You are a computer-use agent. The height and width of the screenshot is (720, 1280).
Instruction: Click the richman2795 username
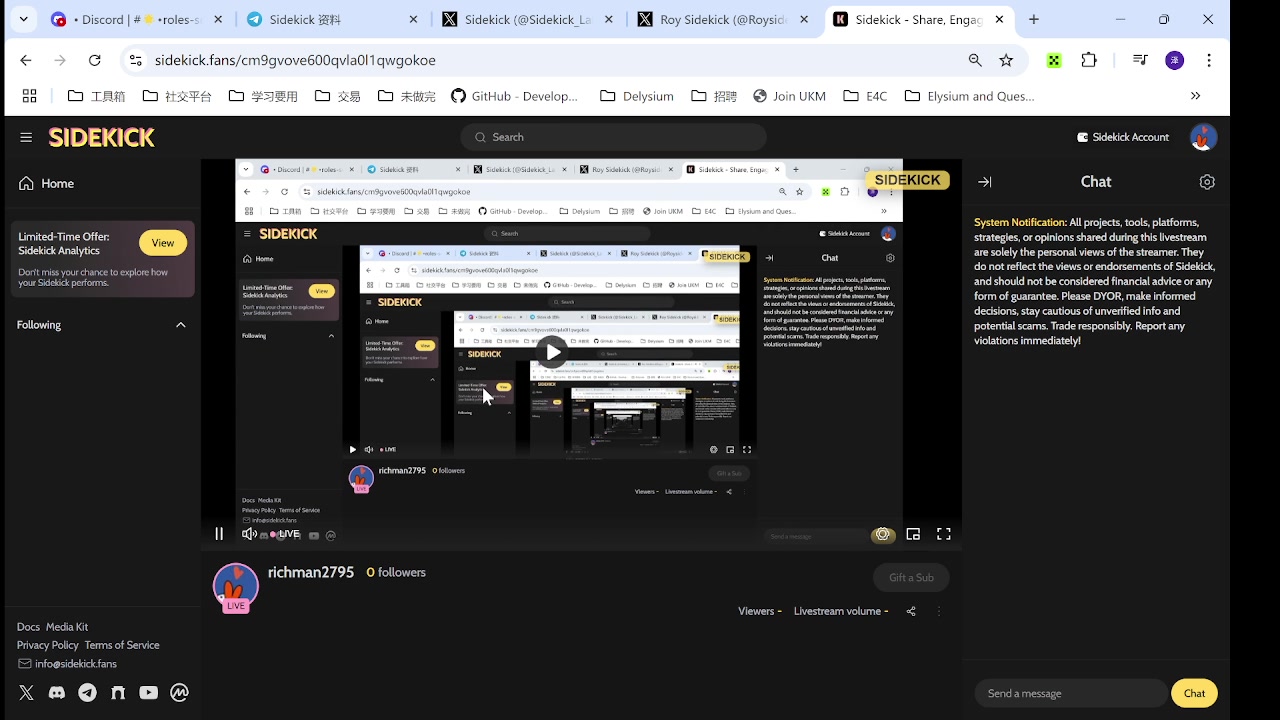(x=311, y=572)
